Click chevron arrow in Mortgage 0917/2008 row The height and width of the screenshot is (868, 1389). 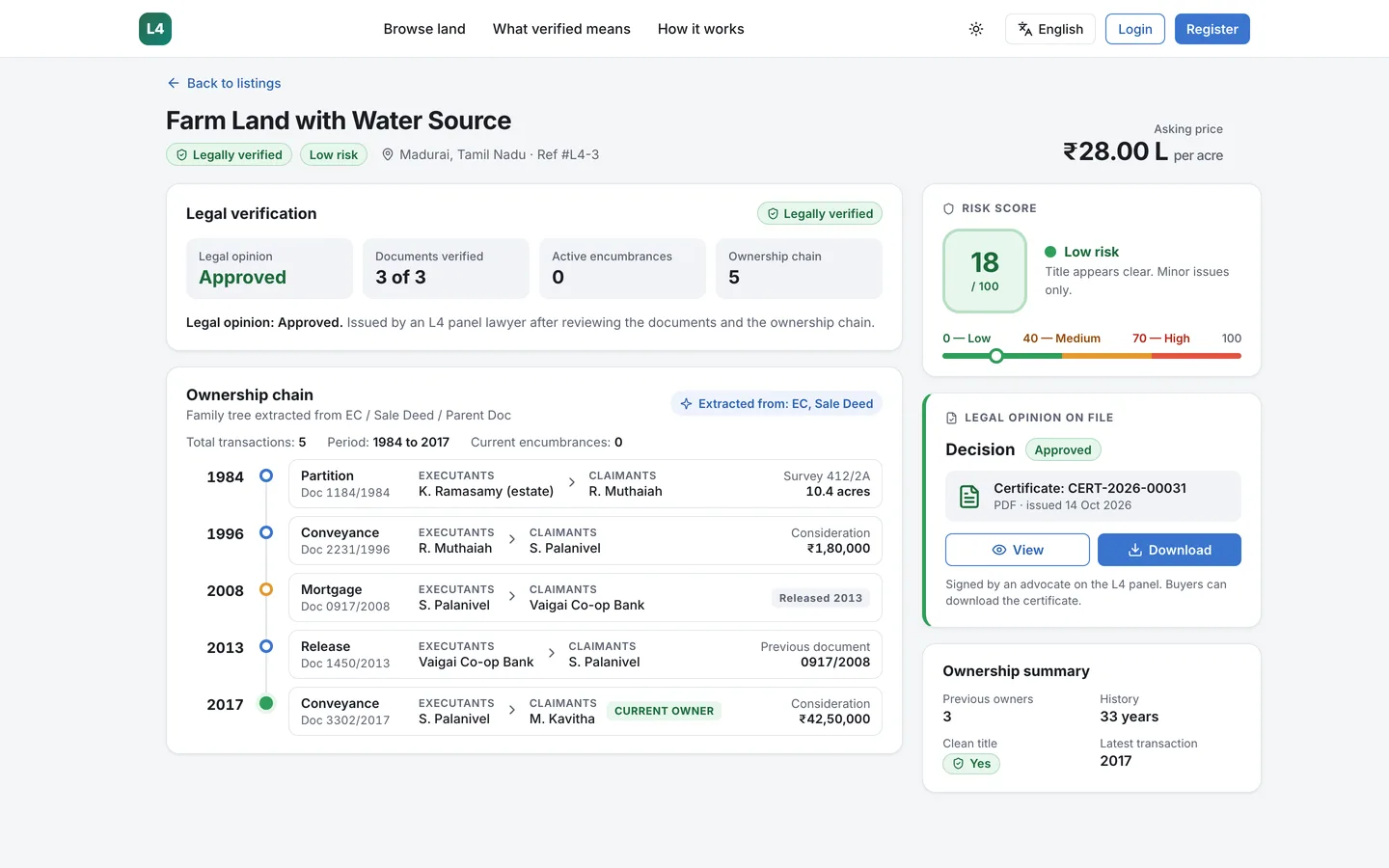click(512, 596)
